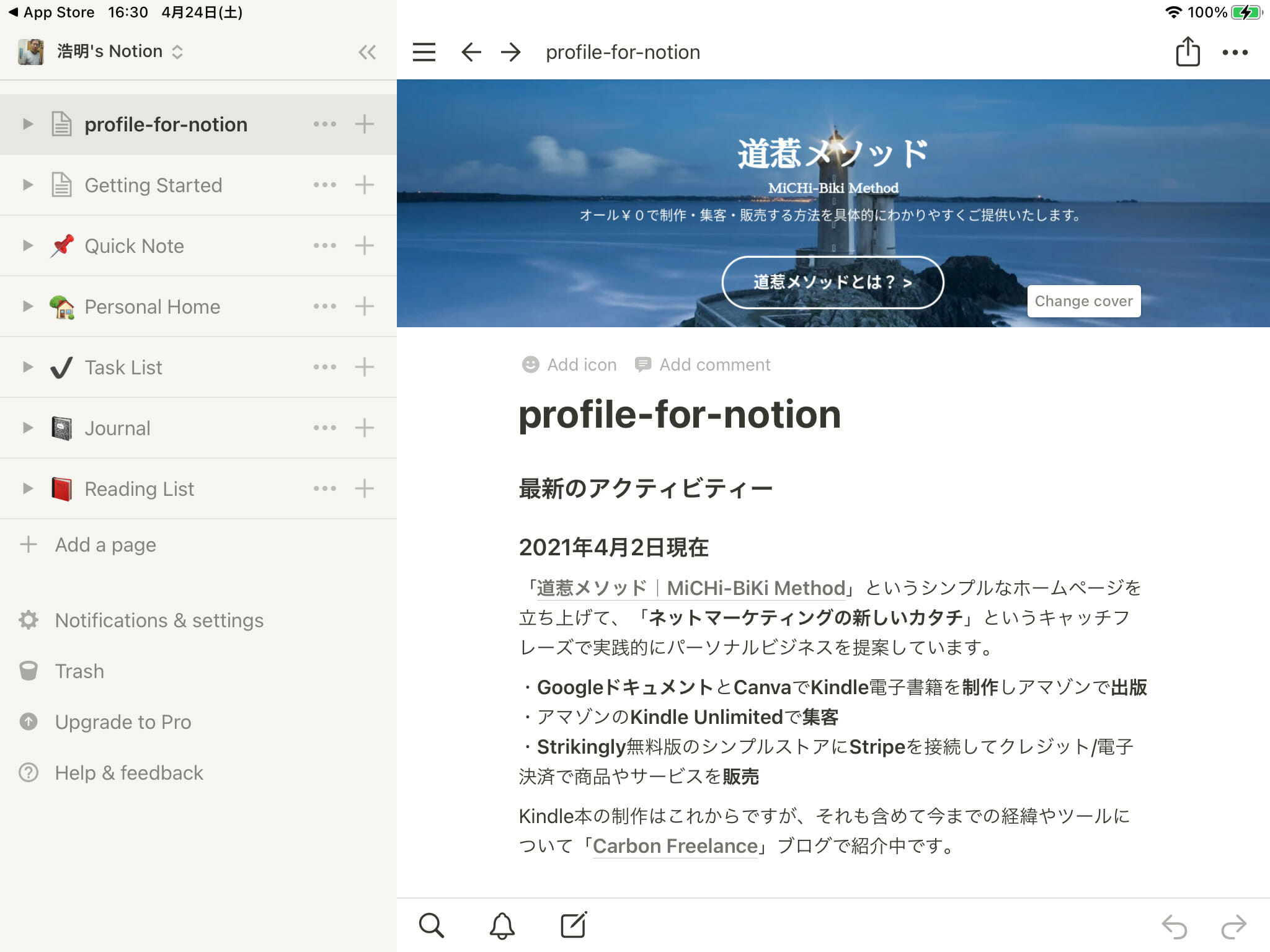Expand the Journal page tree

point(27,428)
